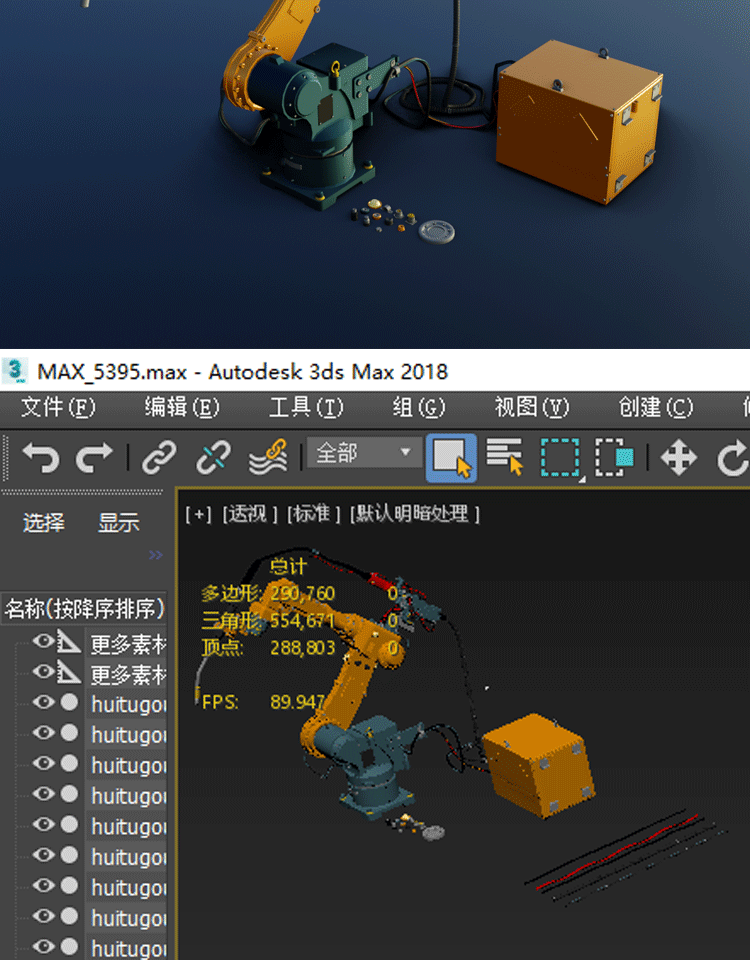Screen dimensions: 750x960
Task: Activate the Select and Link tool
Action: coord(159,457)
